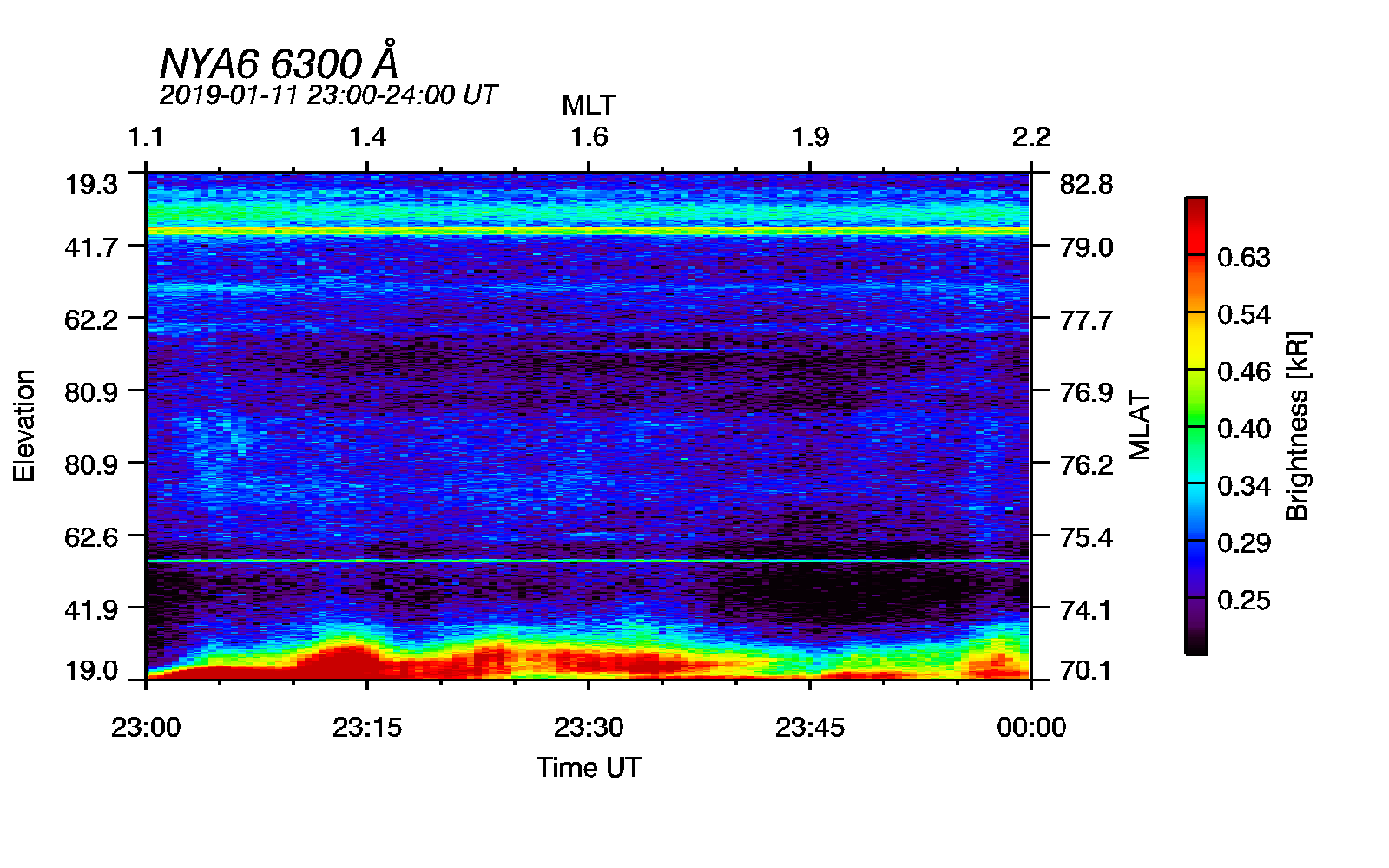The width and height of the screenshot is (1389, 868).
Task: Click the colorbar value "0.34"
Action: (1244, 486)
